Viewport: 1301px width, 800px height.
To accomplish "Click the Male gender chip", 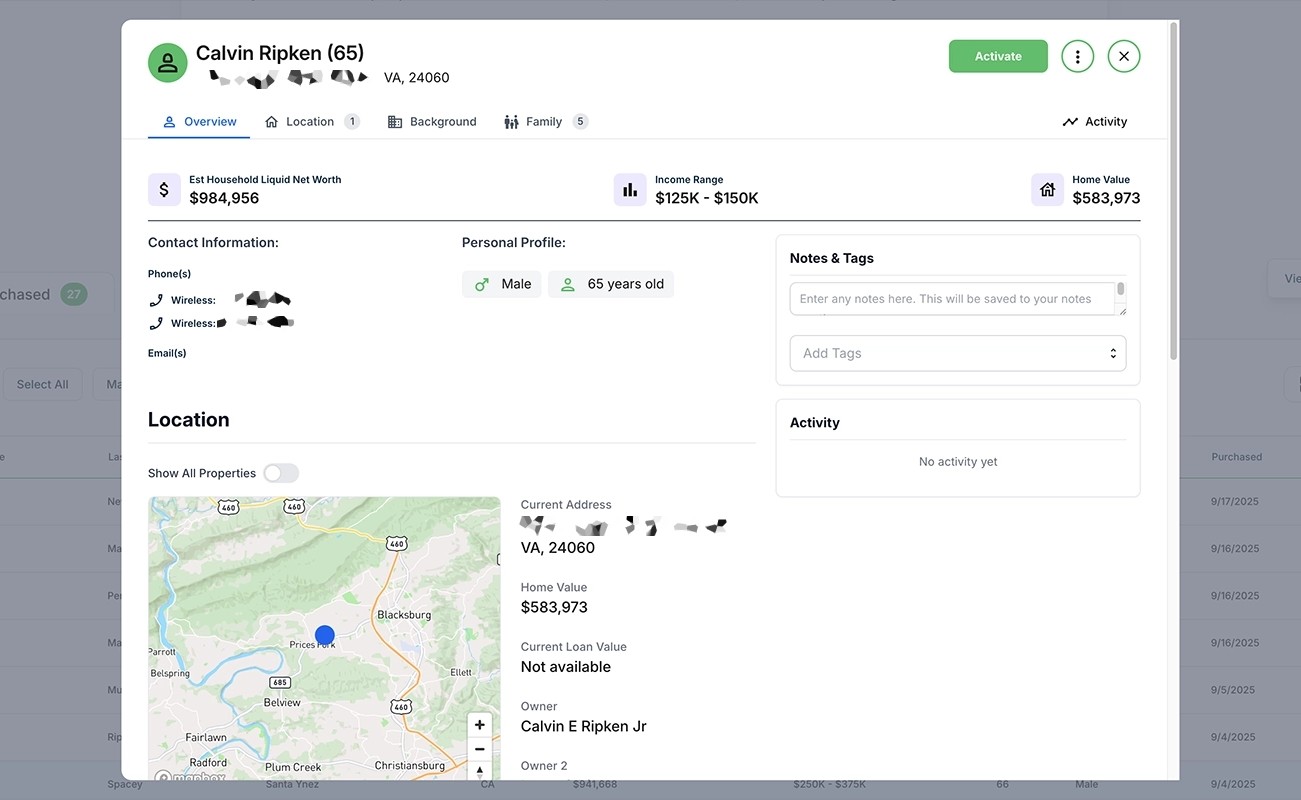I will [502, 284].
